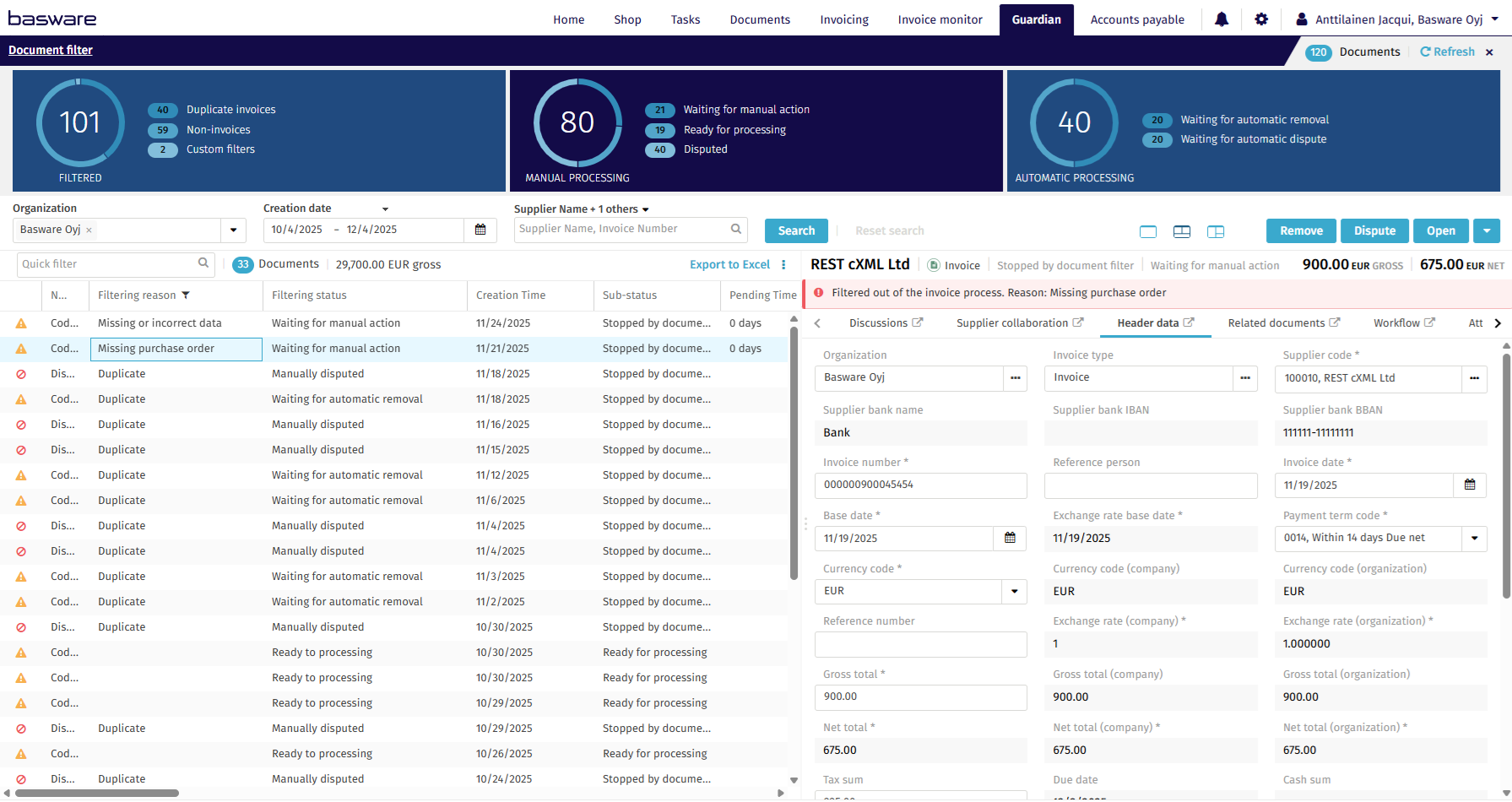
Task: Switch to the Discussions tab
Action: 879,322
